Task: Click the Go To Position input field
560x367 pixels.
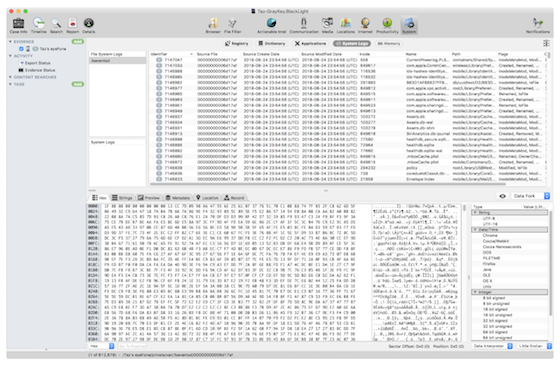Action: coord(132,346)
